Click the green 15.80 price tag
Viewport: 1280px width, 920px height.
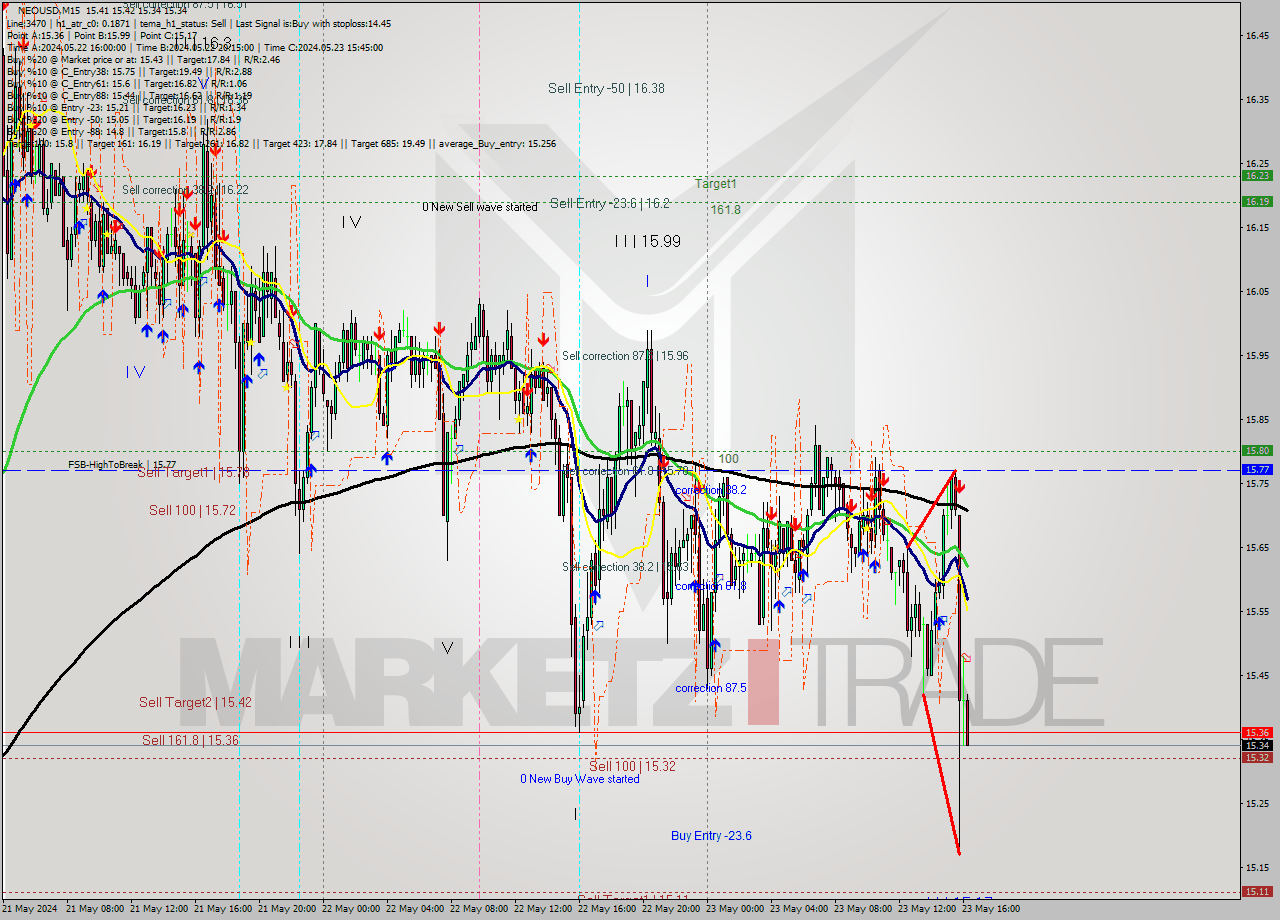[1257, 450]
